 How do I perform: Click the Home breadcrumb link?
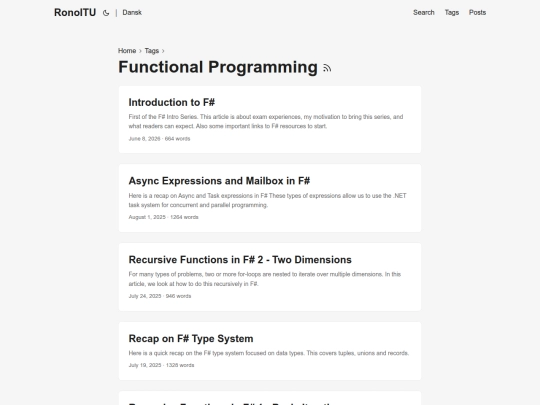(127, 51)
